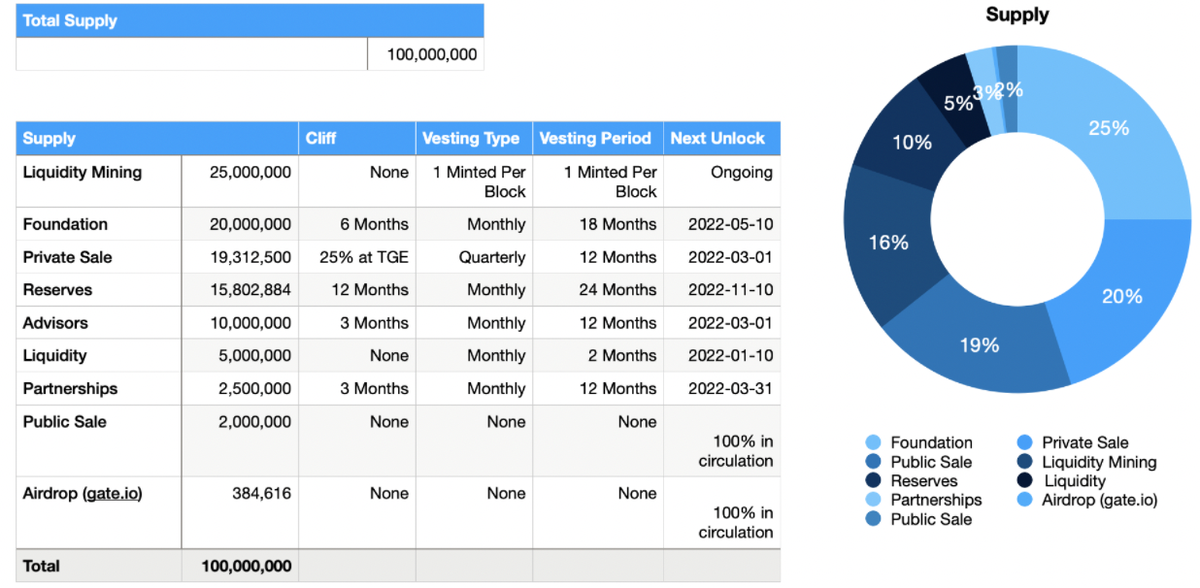Viewport: 1200px width, 588px height.
Task: Select the Total Supply header cell
Action: pos(249,20)
